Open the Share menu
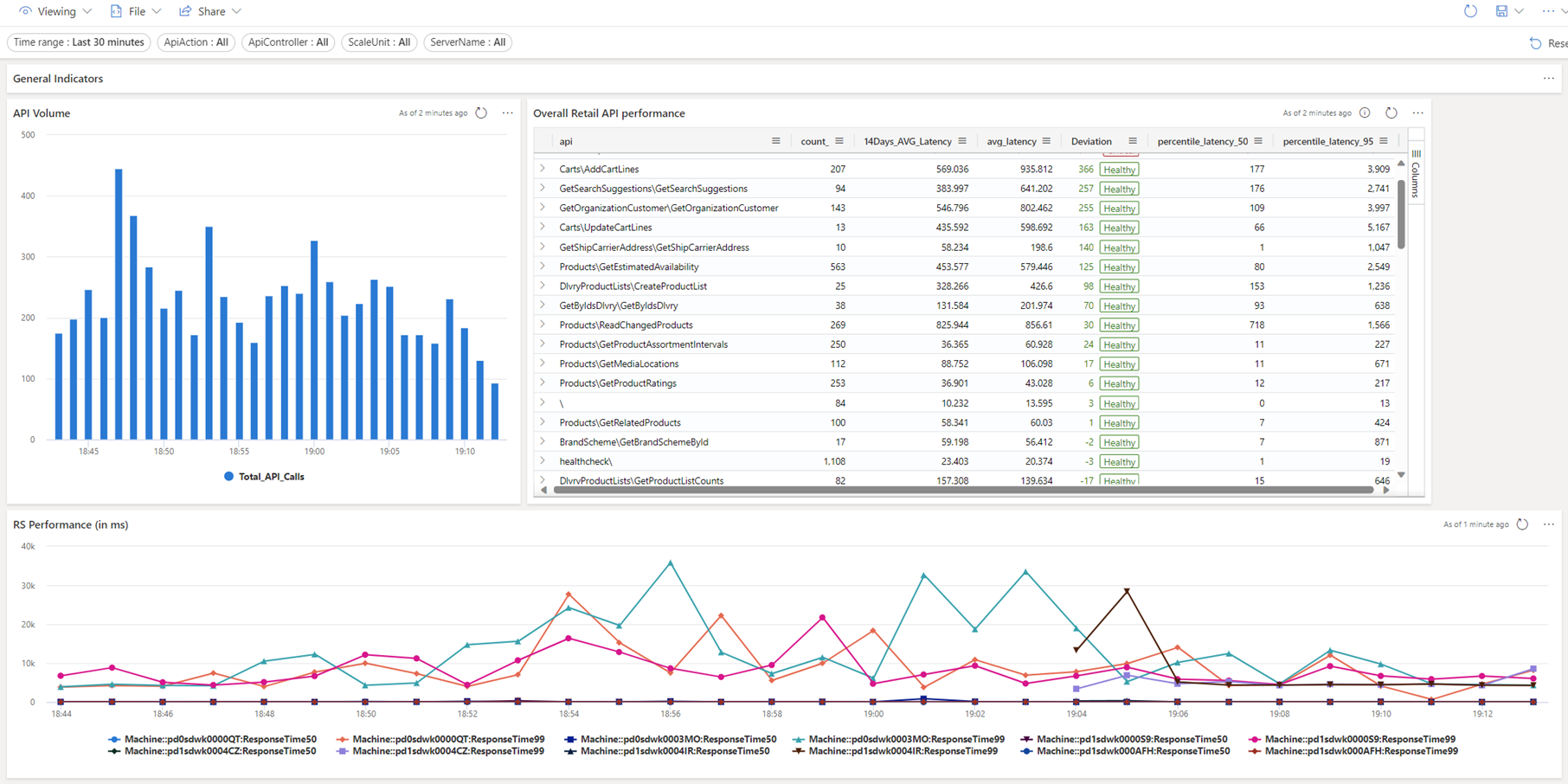The height and width of the screenshot is (784, 1568). point(210,11)
